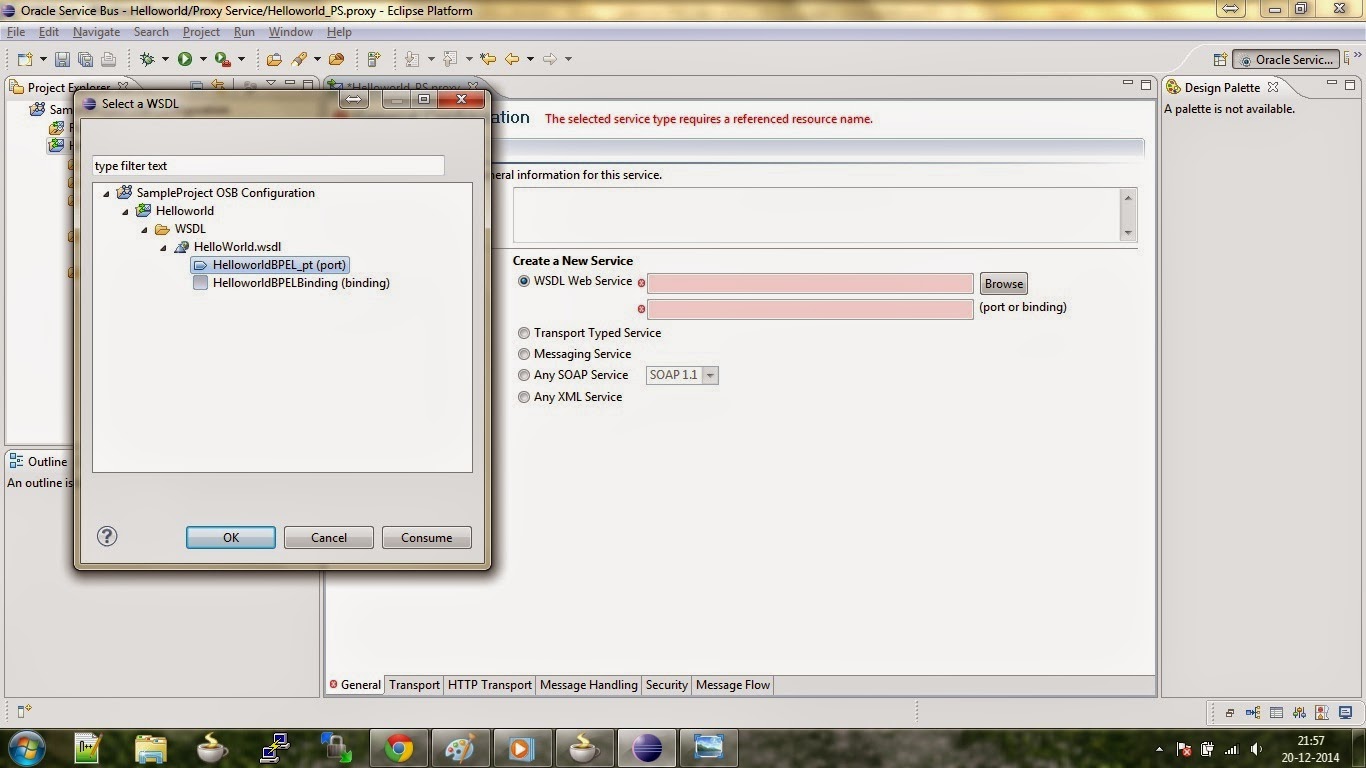Select the Oracle Service Bus perspective button
This screenshot has width=1366, height=768.
pyautogui.click(x=1285, y=60)
